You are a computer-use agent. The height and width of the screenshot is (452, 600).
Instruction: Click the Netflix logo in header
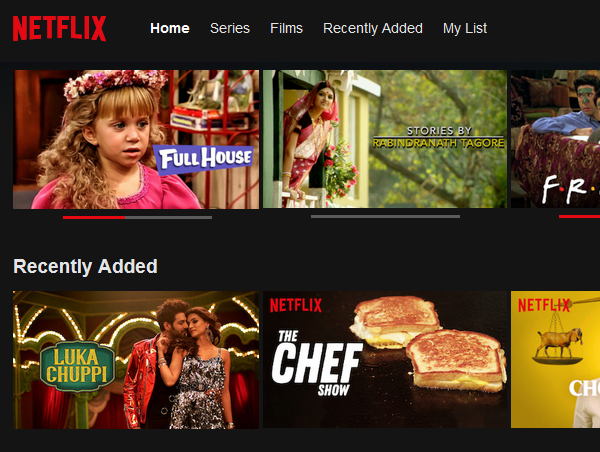(59, 28)
